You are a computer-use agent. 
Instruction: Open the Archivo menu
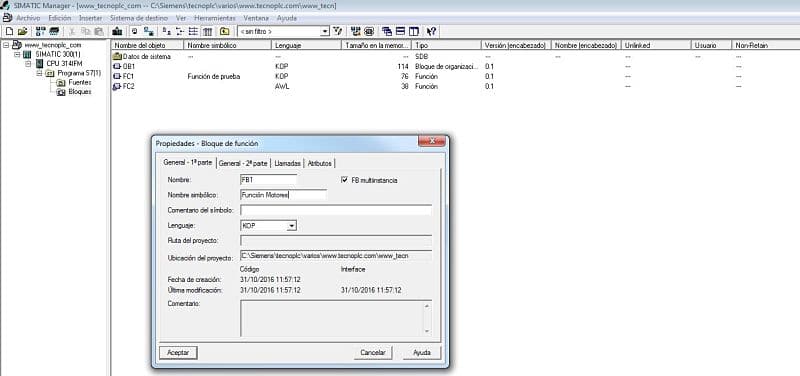pyautogui.click(x=28, y=18)
